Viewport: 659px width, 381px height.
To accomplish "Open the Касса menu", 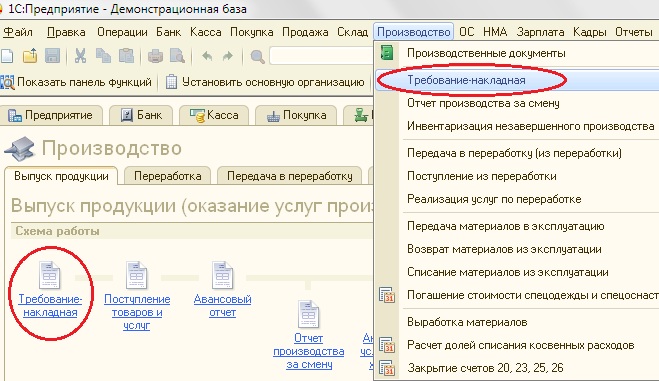I will 206,32.
